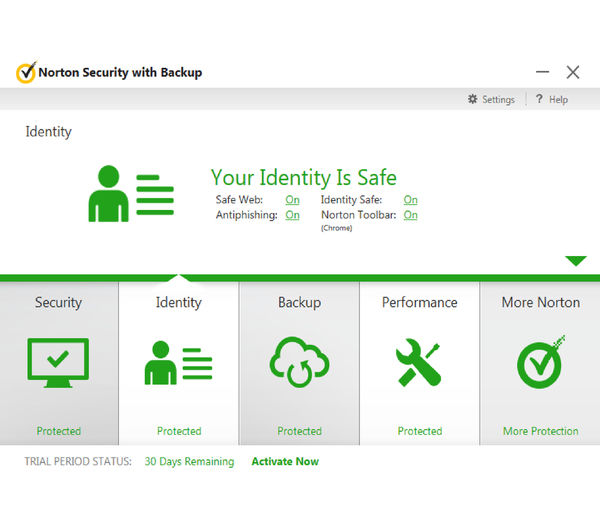The image size is (600, 532).
Task: Click the Safe Web label
Action: pyautogui.click(x=239, y=200)
